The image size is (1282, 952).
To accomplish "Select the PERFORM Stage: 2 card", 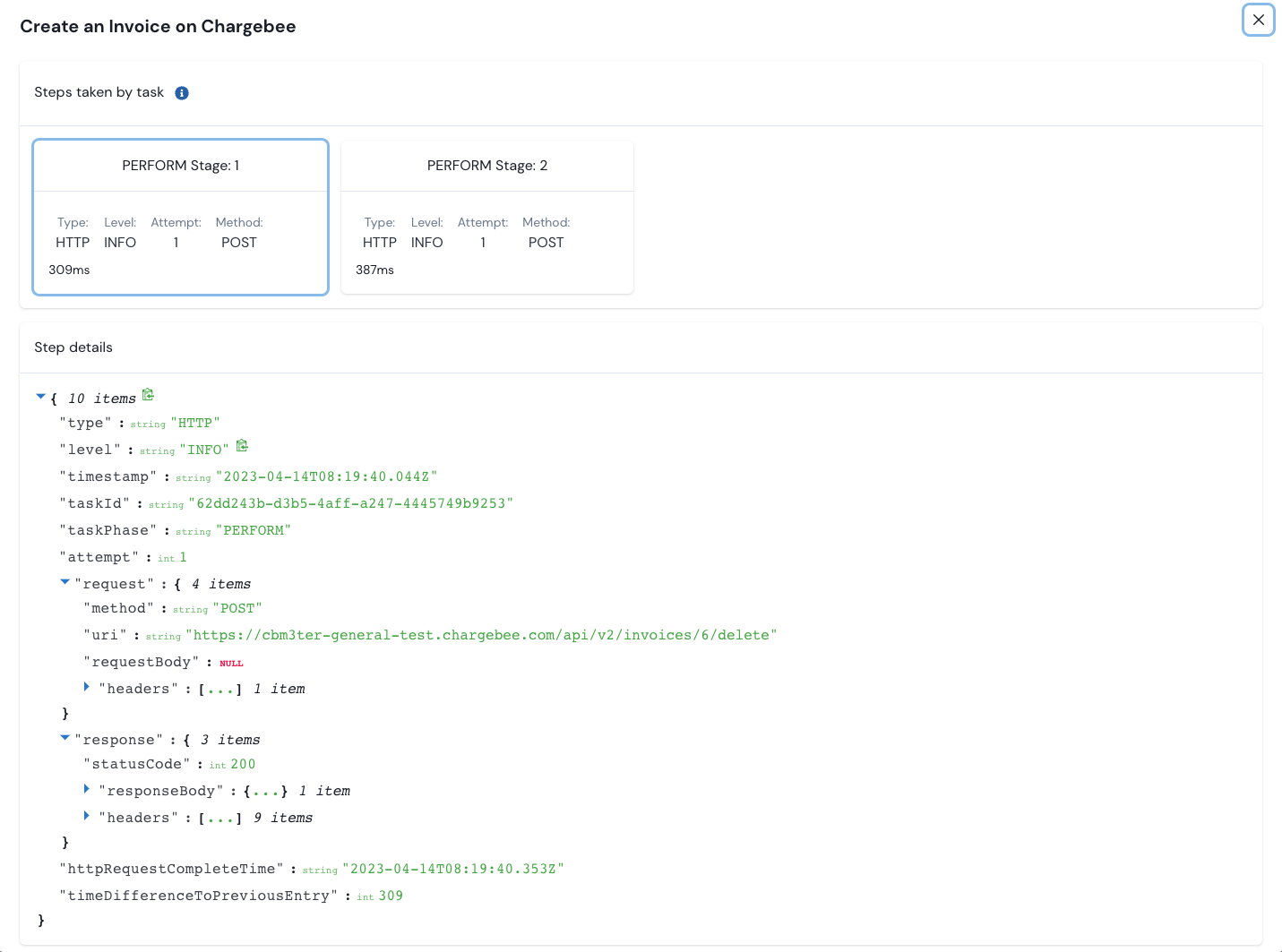I will [487, 217].
